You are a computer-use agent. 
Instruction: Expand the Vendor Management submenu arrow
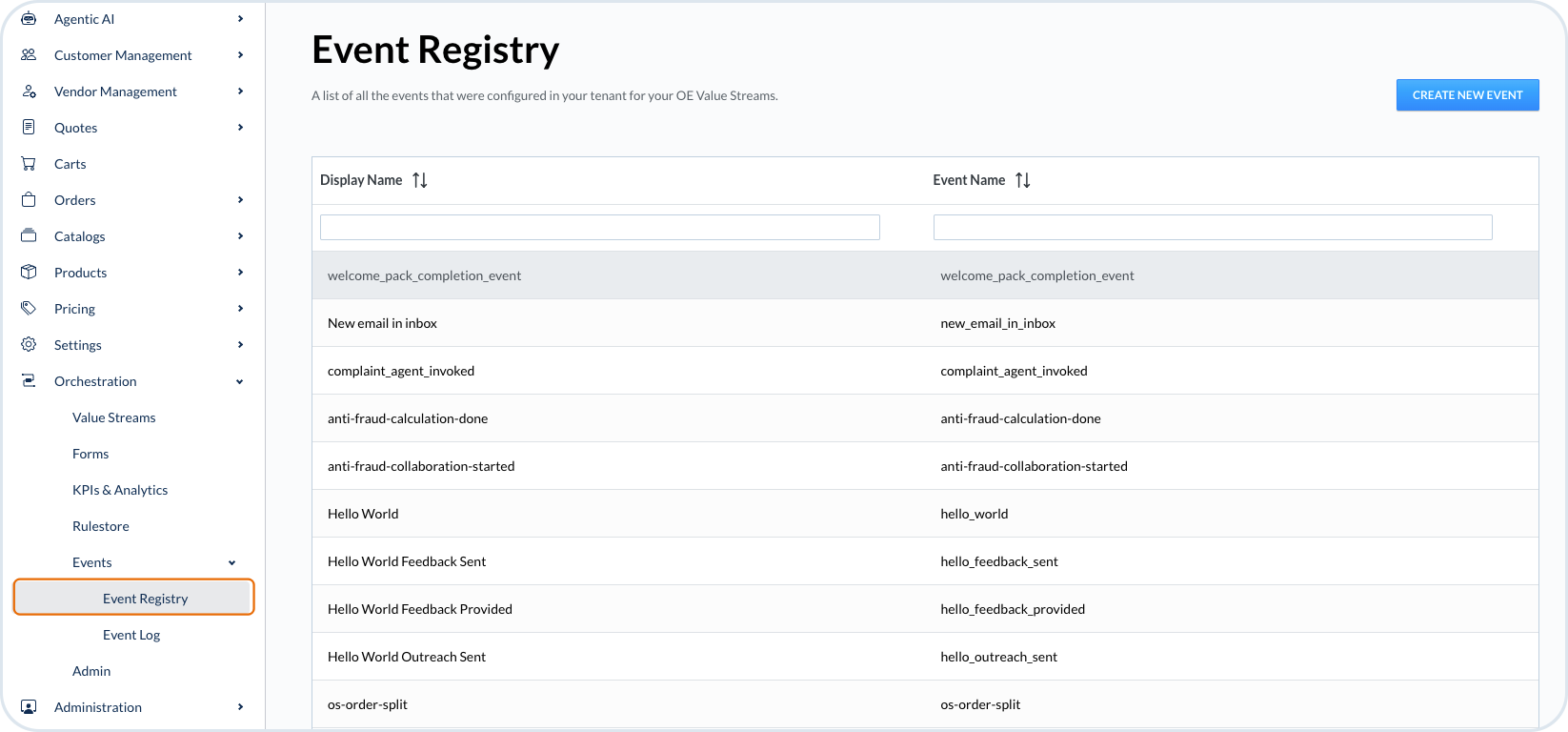240,91
